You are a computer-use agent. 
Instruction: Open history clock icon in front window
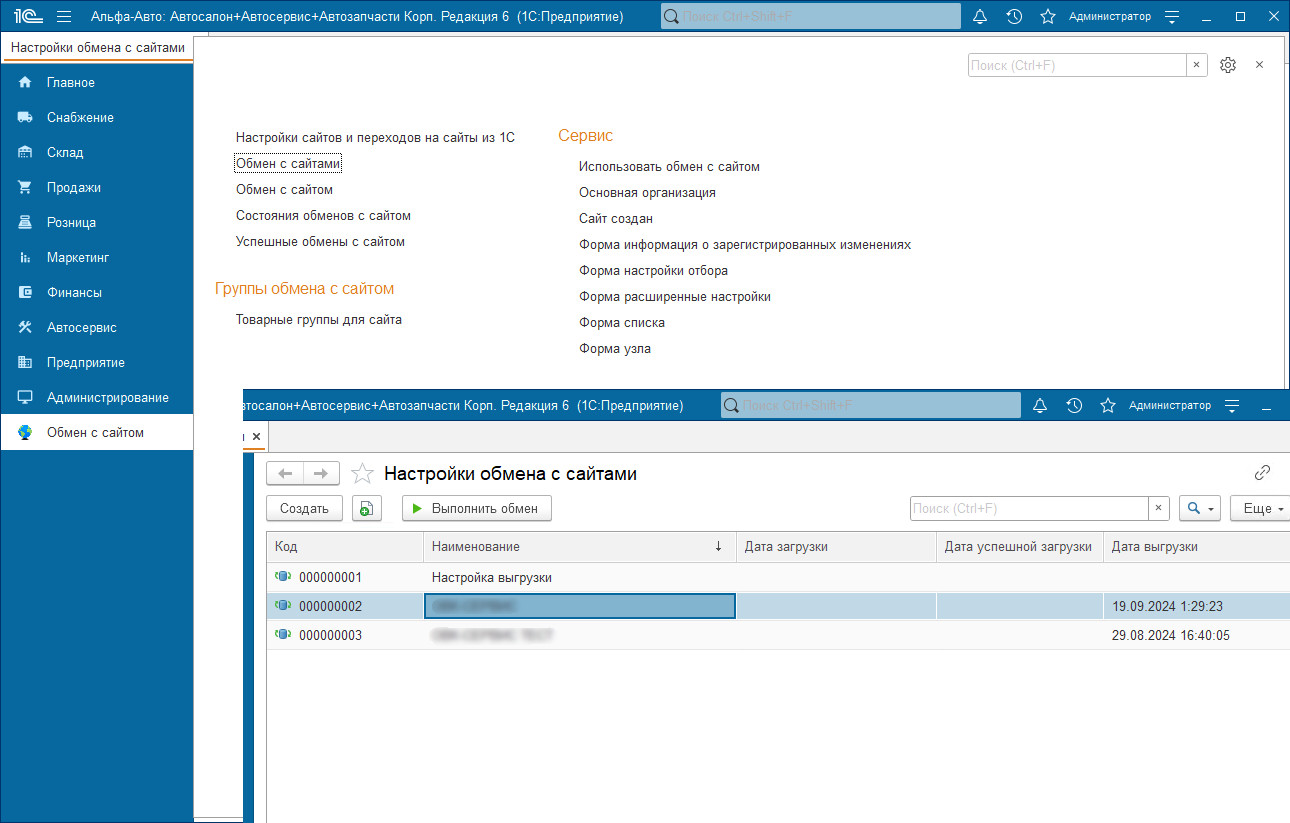coord(1074,405)
